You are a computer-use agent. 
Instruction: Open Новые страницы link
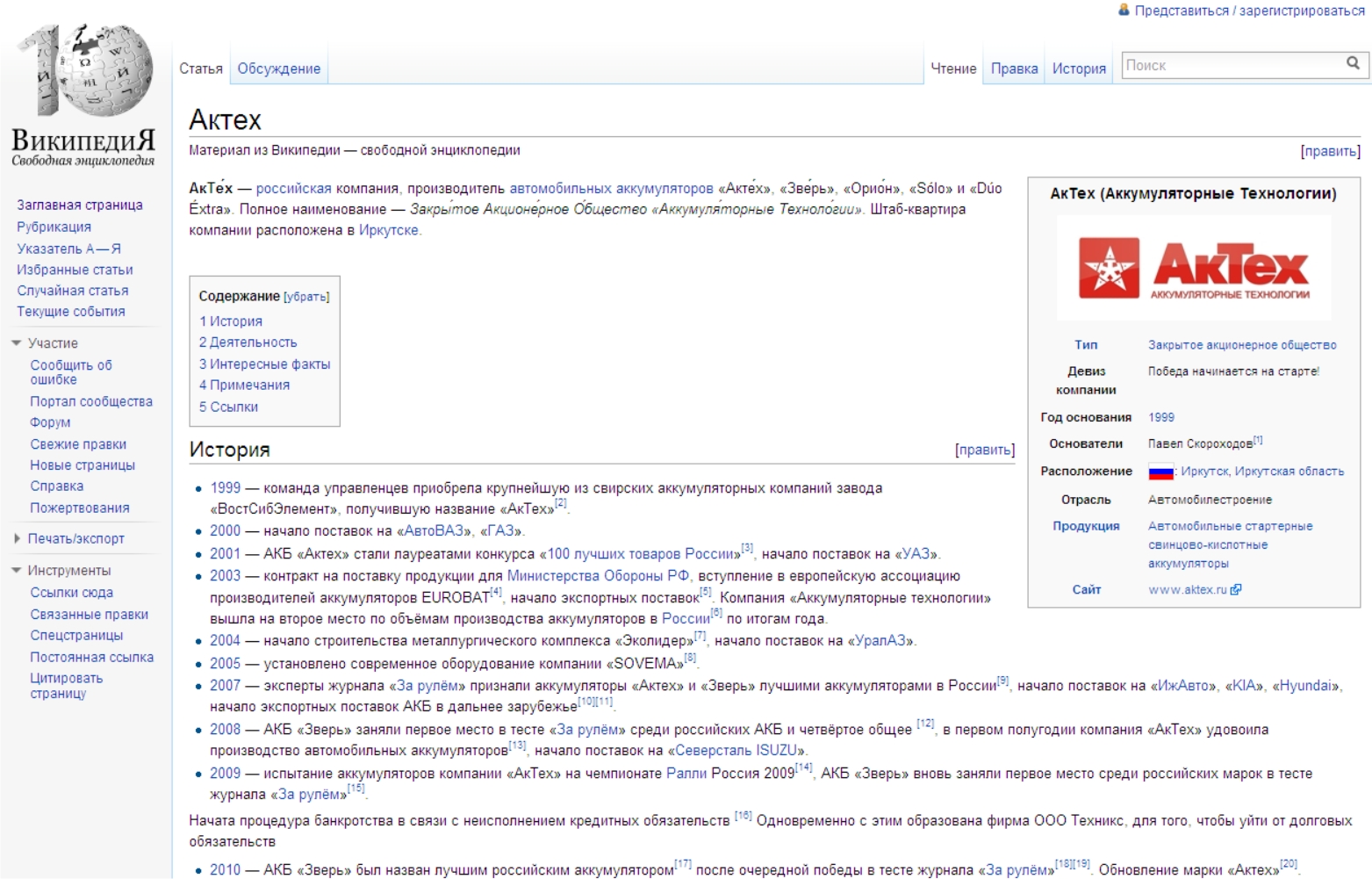pyautogui.click(x=83, y=465)
